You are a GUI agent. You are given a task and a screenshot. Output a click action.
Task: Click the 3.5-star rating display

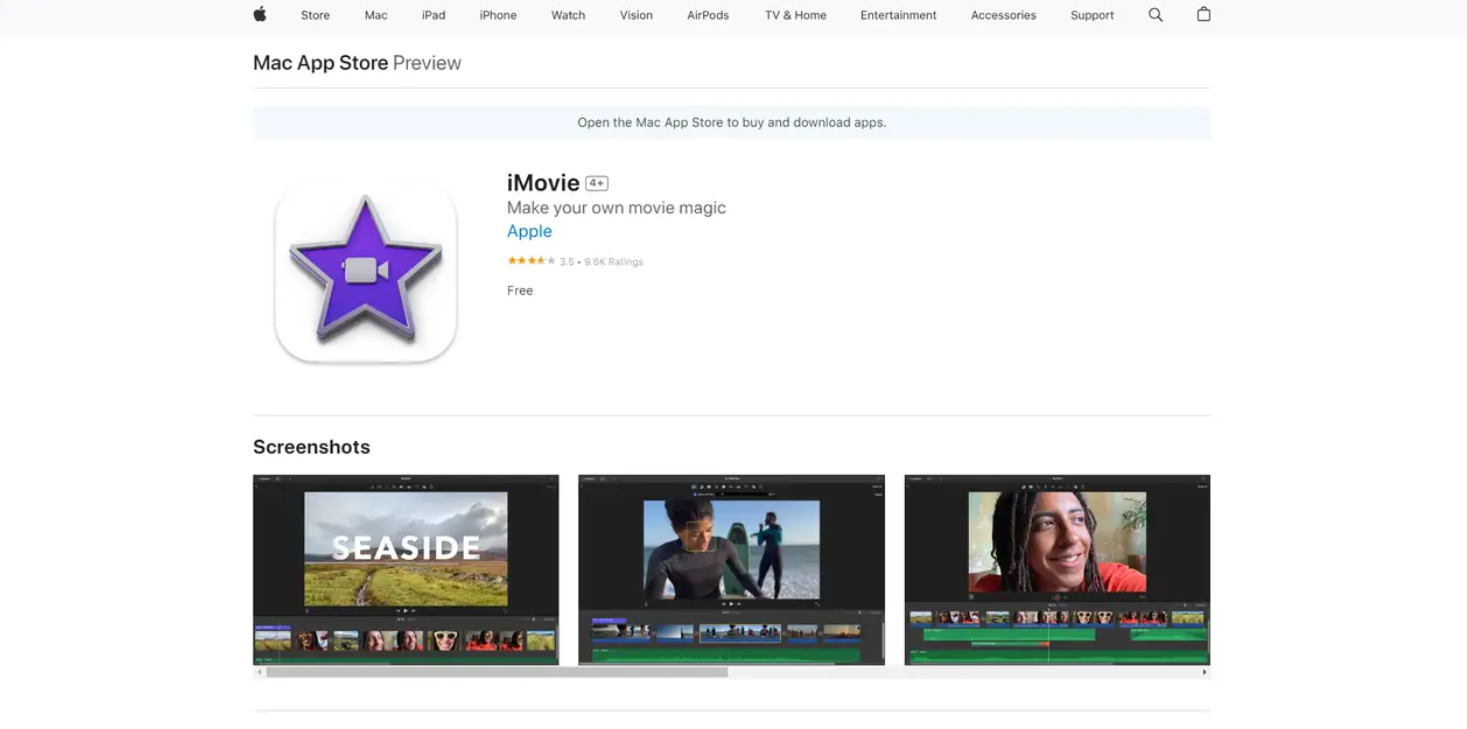[531, 261]
